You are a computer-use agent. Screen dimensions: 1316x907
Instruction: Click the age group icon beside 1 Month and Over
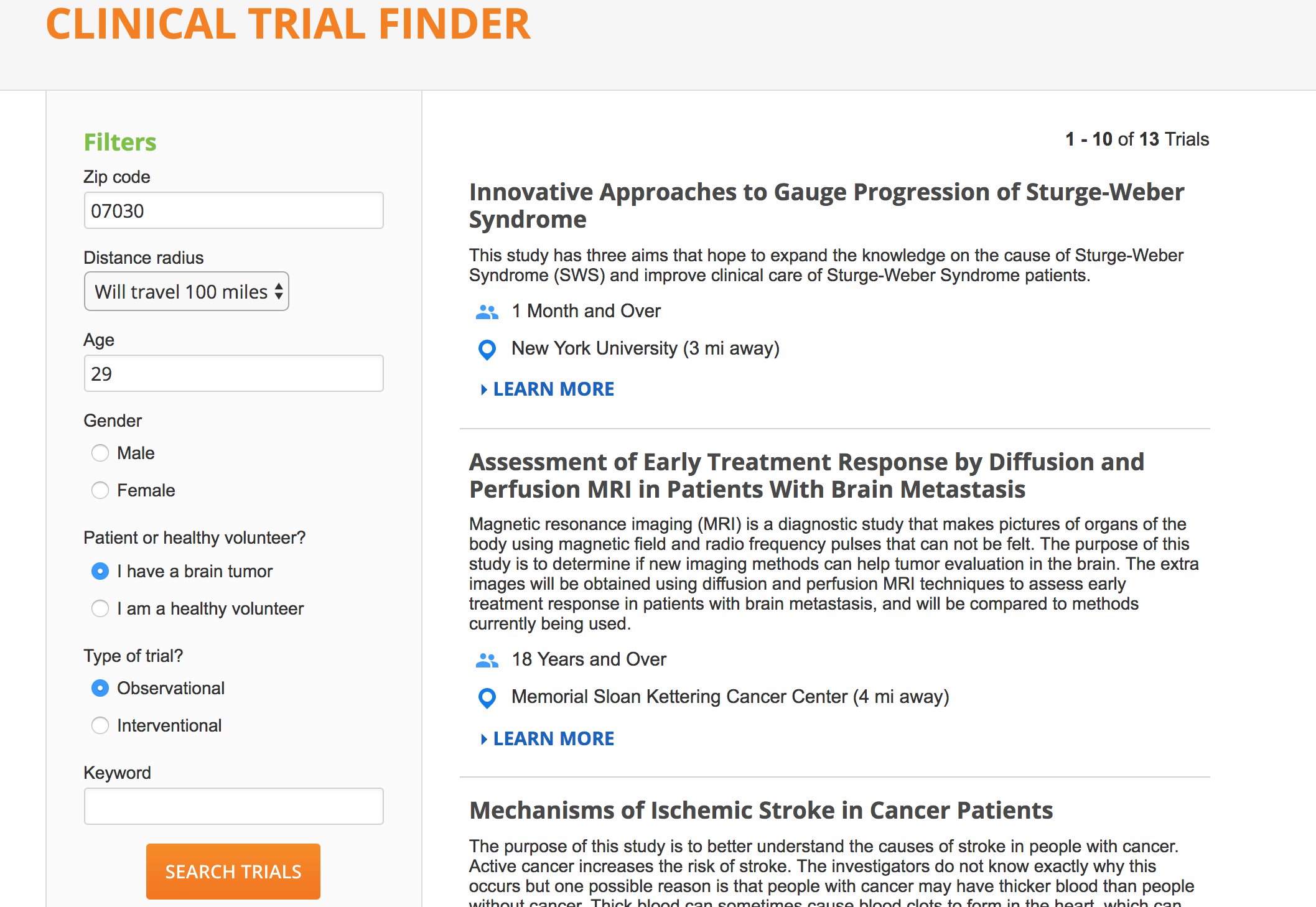(x=487, y=312)
